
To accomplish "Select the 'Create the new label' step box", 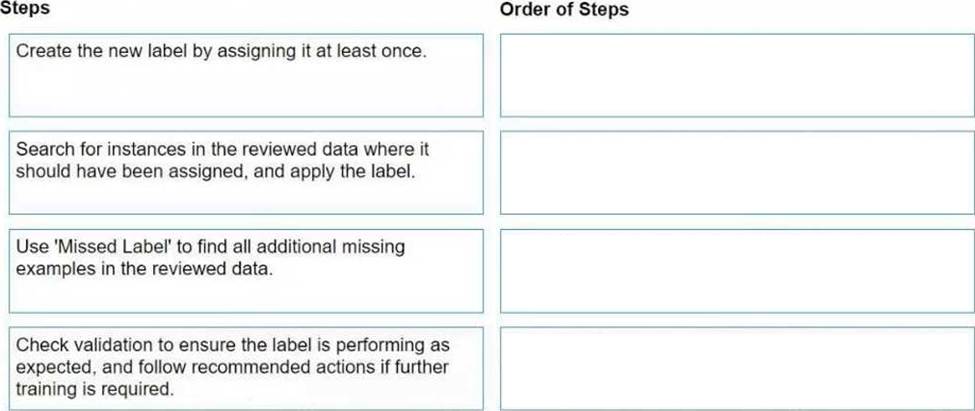I will click(246, 75).
